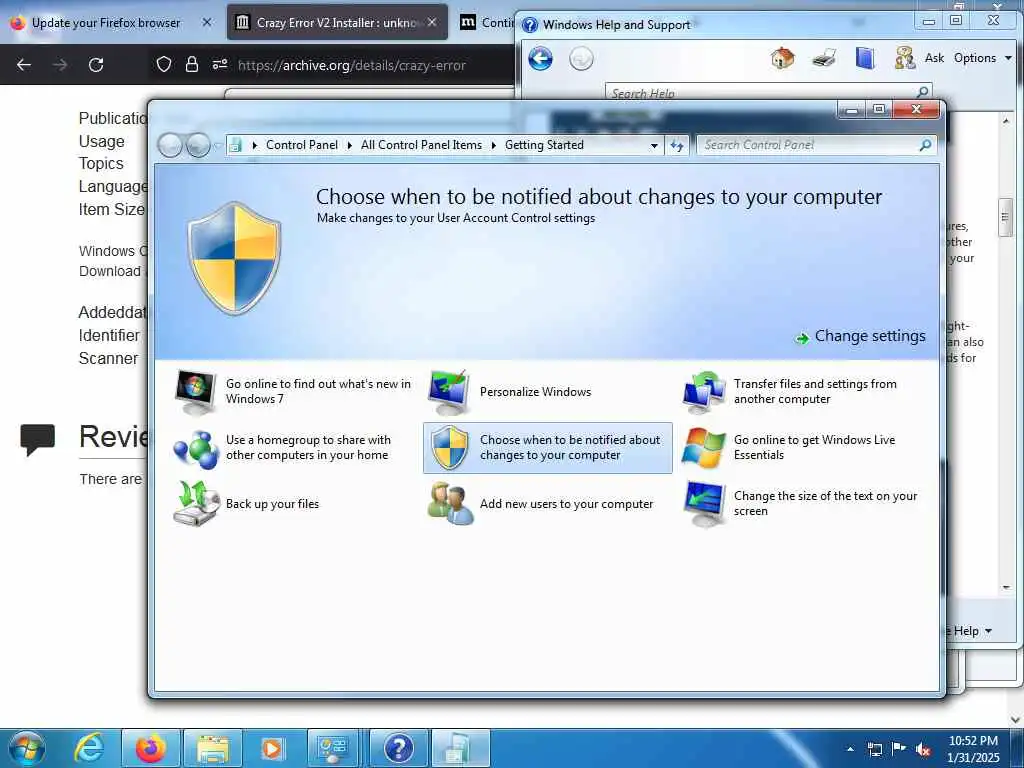
Task: Click the homegroup spheres icon
Action: [195, 449]
